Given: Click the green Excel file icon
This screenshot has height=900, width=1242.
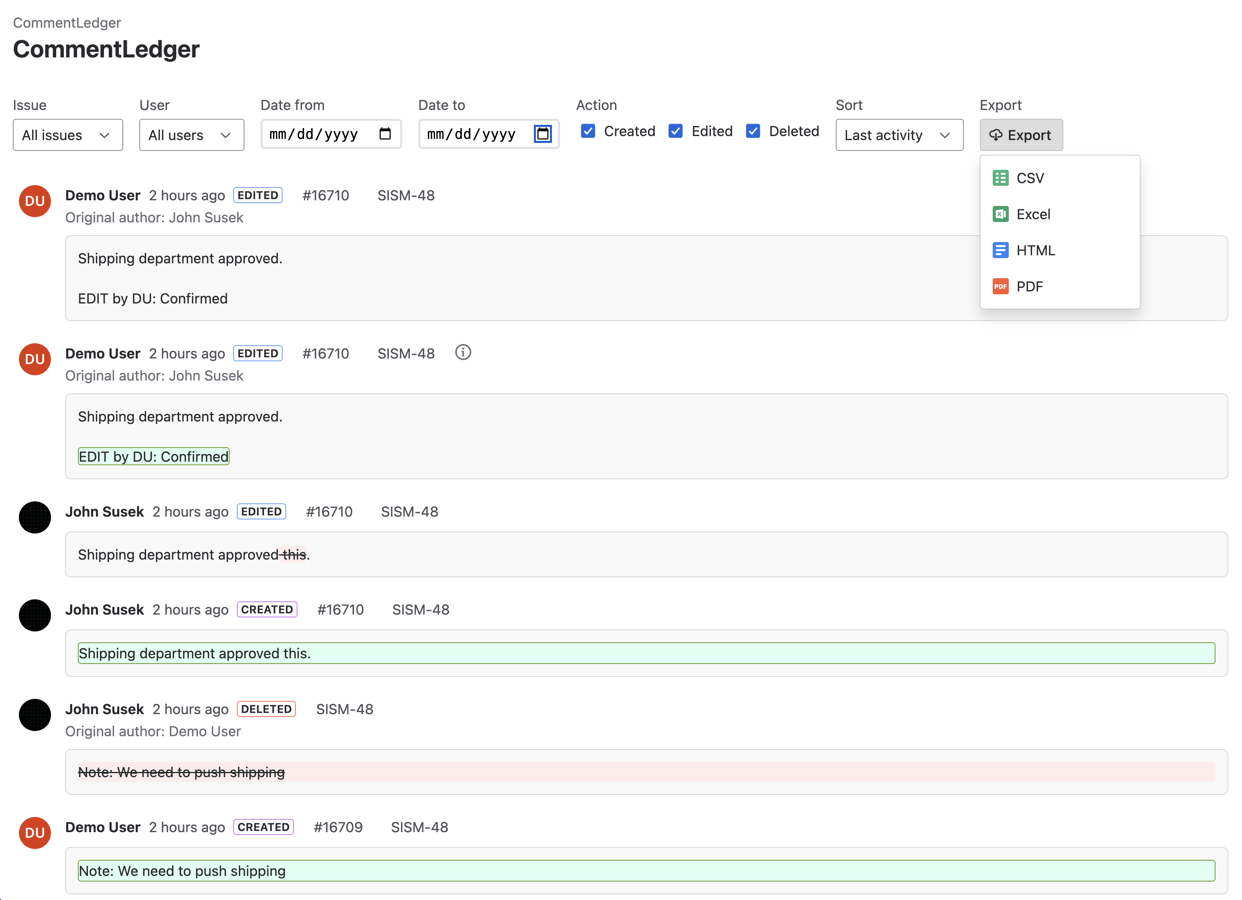Looking at the screenshot, I should pos(1000,214).
